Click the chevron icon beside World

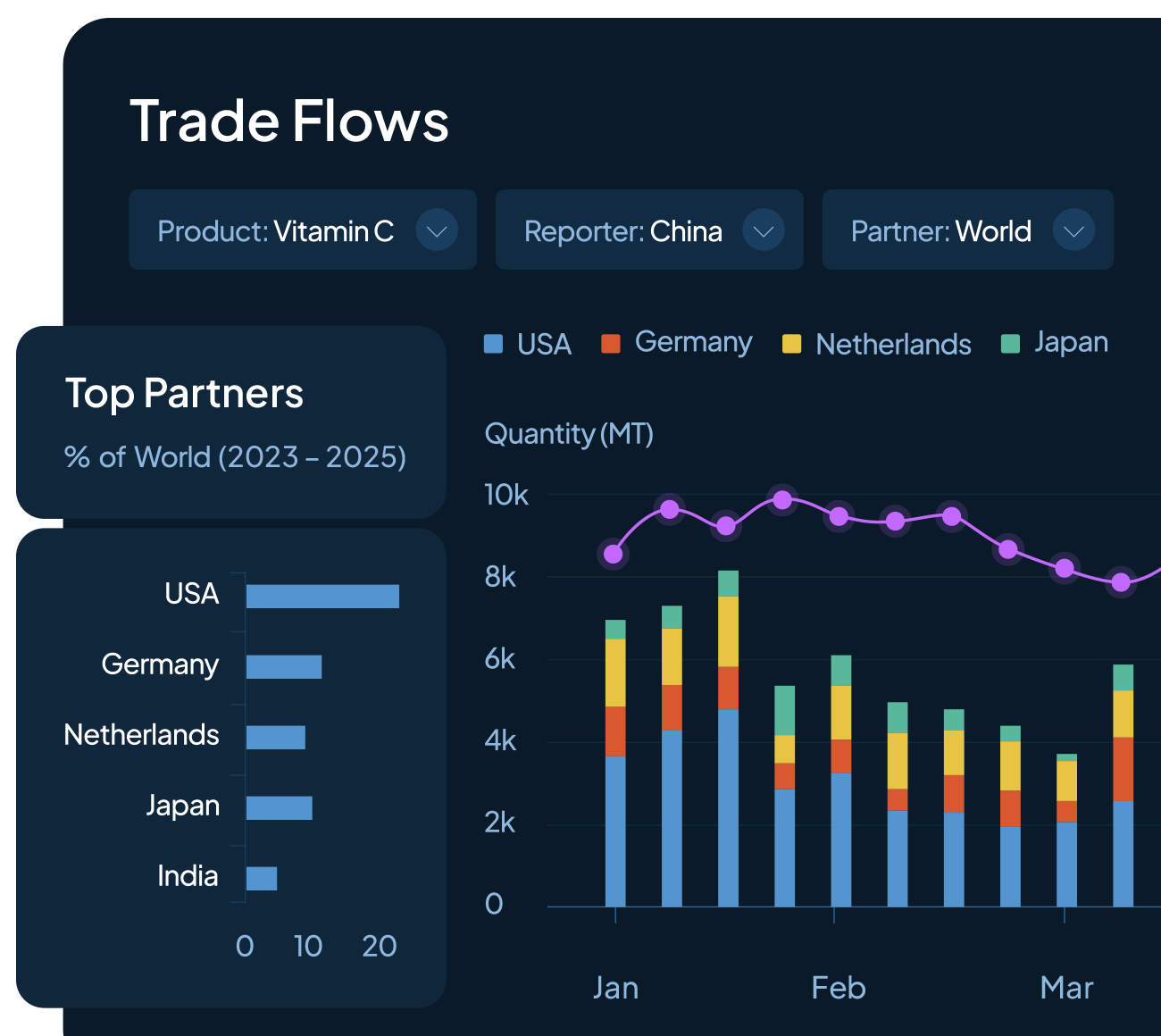point(1073,231)
